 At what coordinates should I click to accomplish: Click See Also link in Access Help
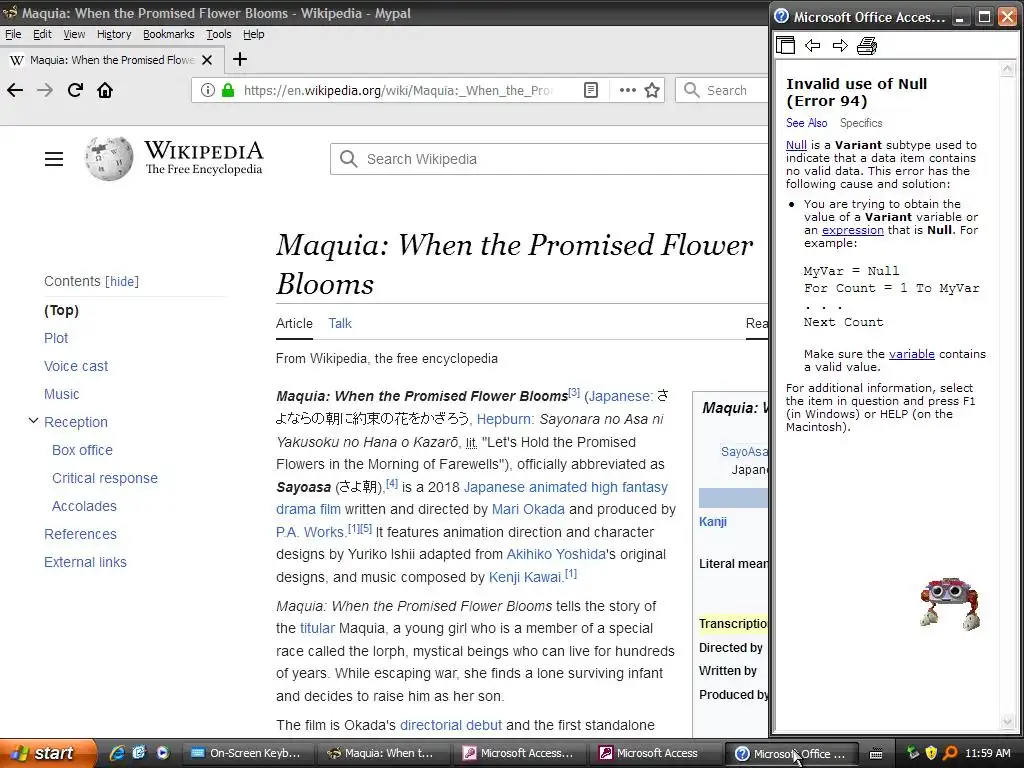tap(807, 123)
